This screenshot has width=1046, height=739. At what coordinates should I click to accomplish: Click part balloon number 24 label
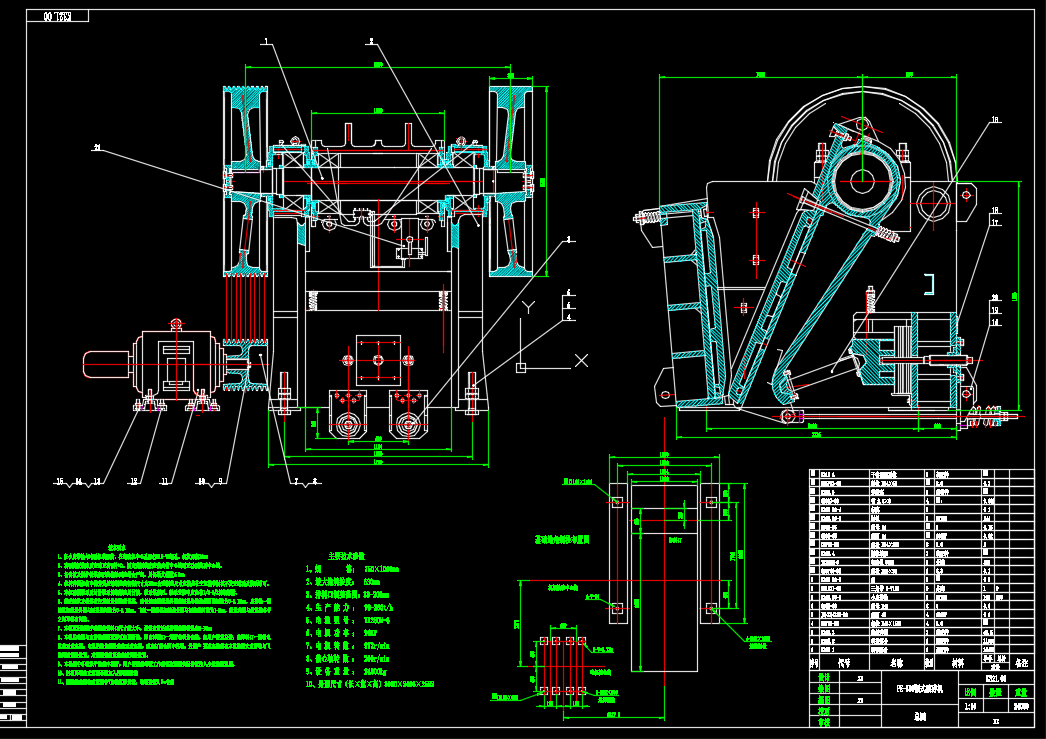pos(98,148)
